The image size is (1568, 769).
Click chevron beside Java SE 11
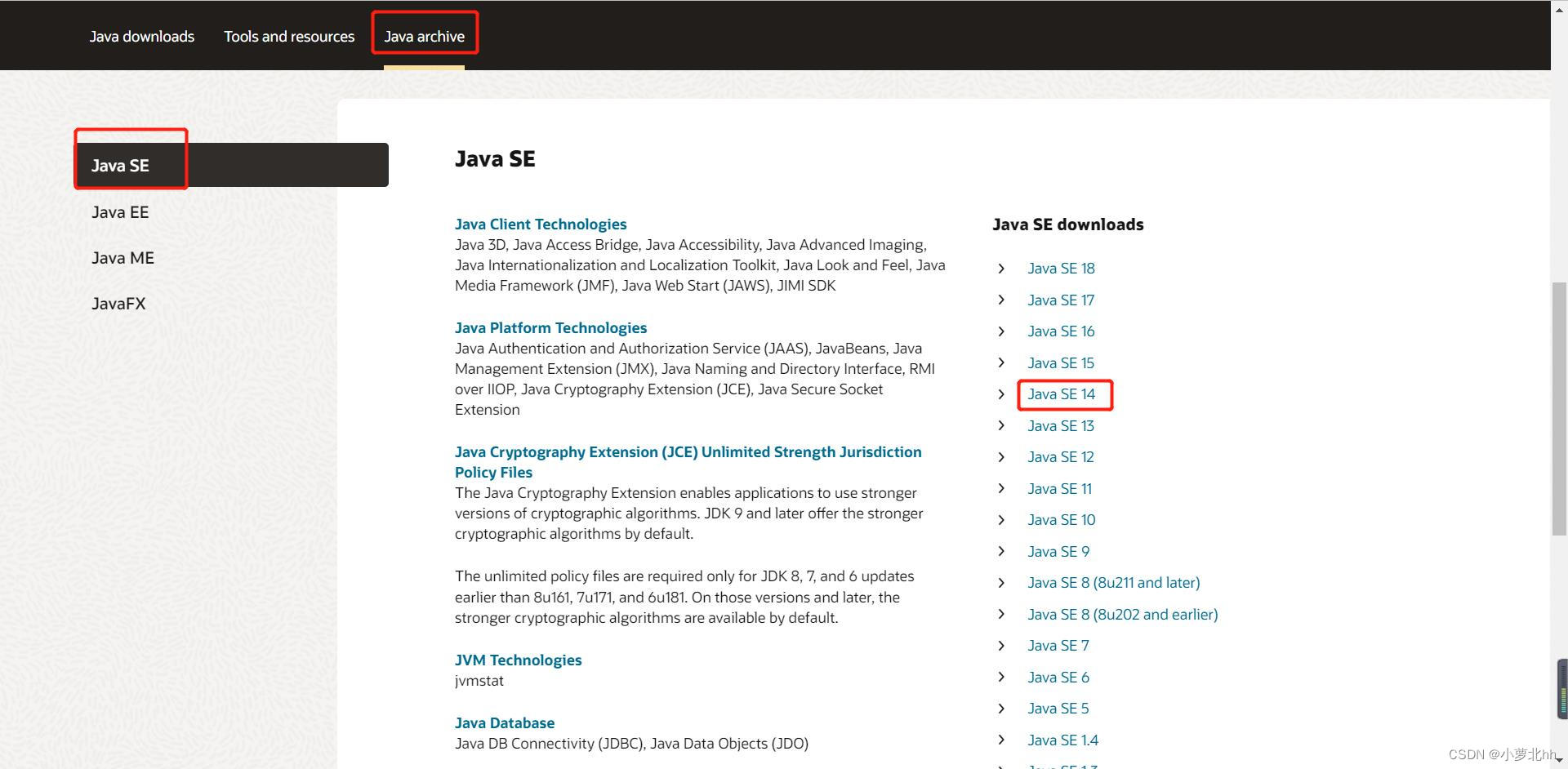[1001, 488]
